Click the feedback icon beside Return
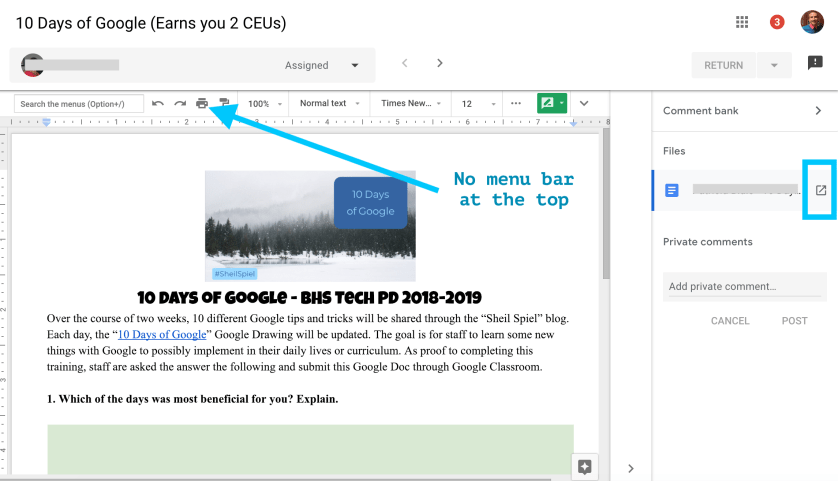This screenshot has height=481, width=838. [x=815, y=64]
